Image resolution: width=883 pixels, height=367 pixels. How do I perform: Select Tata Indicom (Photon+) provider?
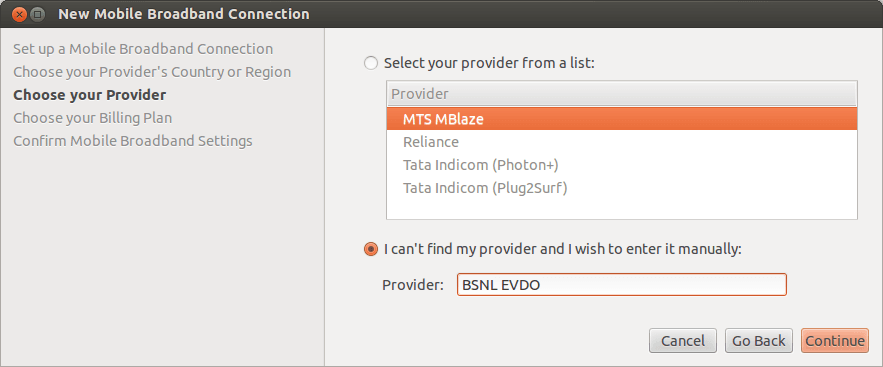[622, 165]
